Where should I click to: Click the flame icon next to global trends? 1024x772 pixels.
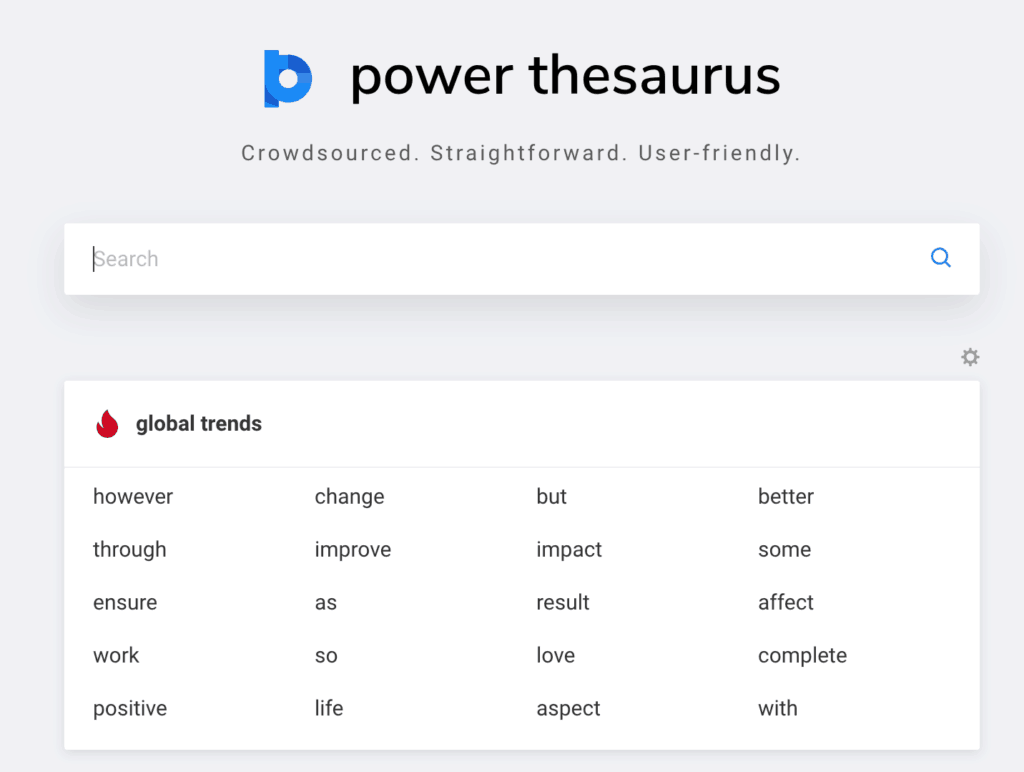click(x=106, y=422)
